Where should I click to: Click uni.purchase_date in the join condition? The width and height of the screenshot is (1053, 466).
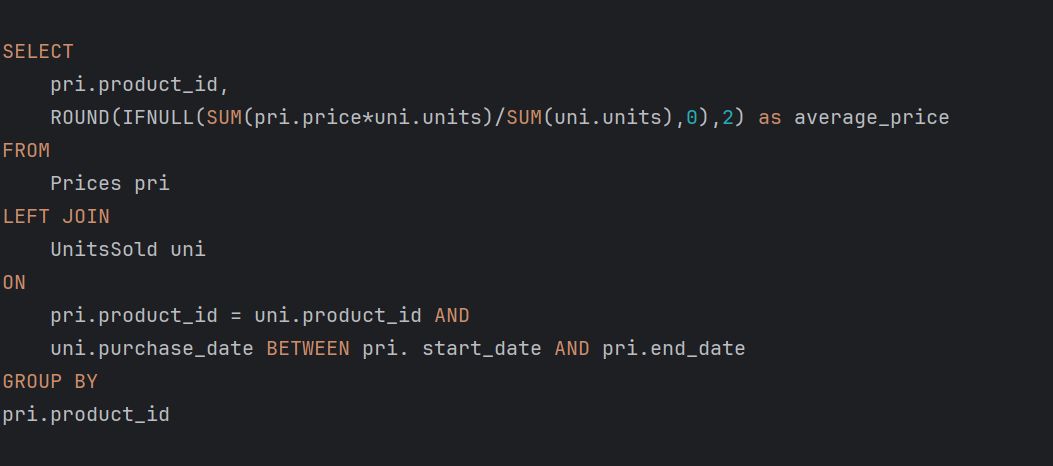point(152,349)
